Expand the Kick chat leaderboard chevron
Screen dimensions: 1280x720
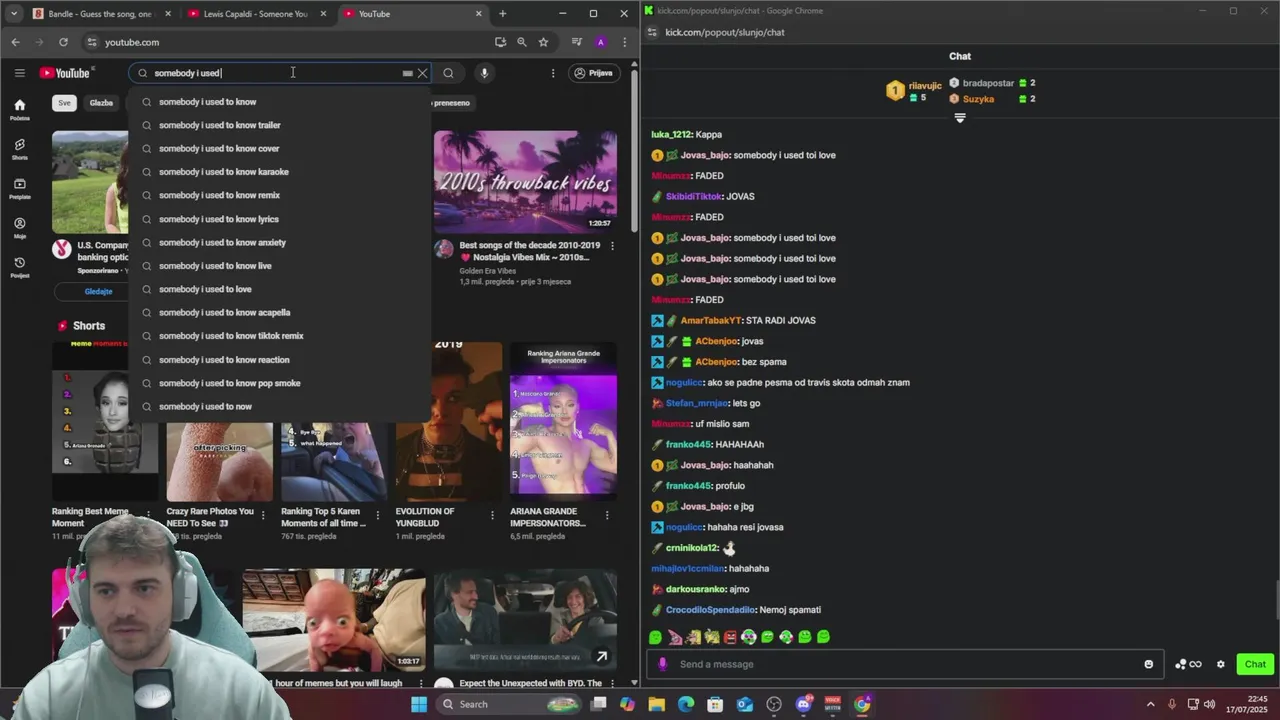(x=960, y=118)
